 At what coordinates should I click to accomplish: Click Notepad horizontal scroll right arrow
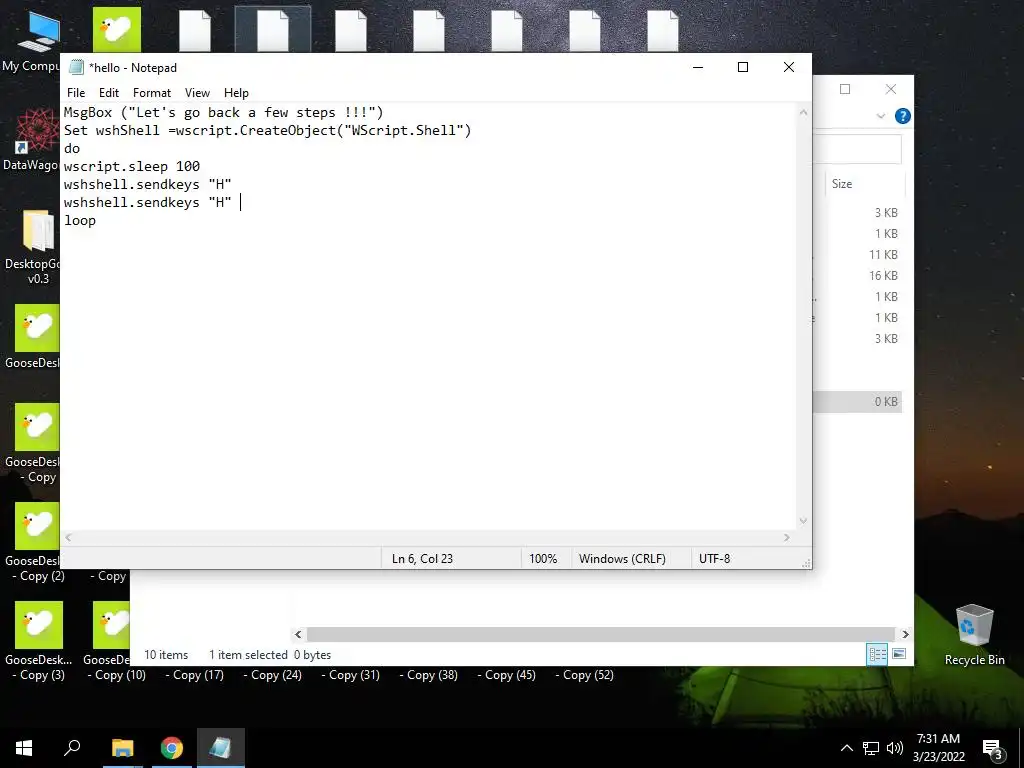787,537
